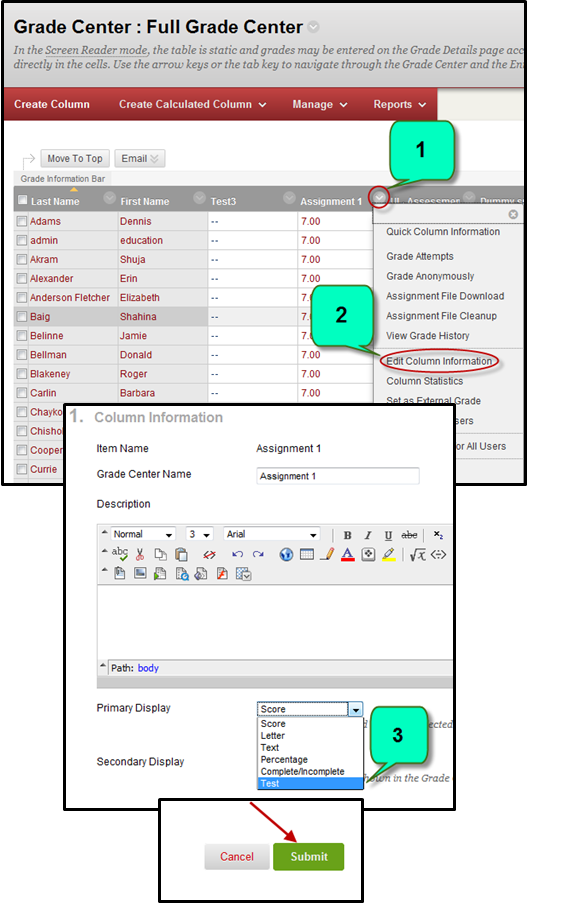Open the math equation (square root) editor

pos(417,555)
